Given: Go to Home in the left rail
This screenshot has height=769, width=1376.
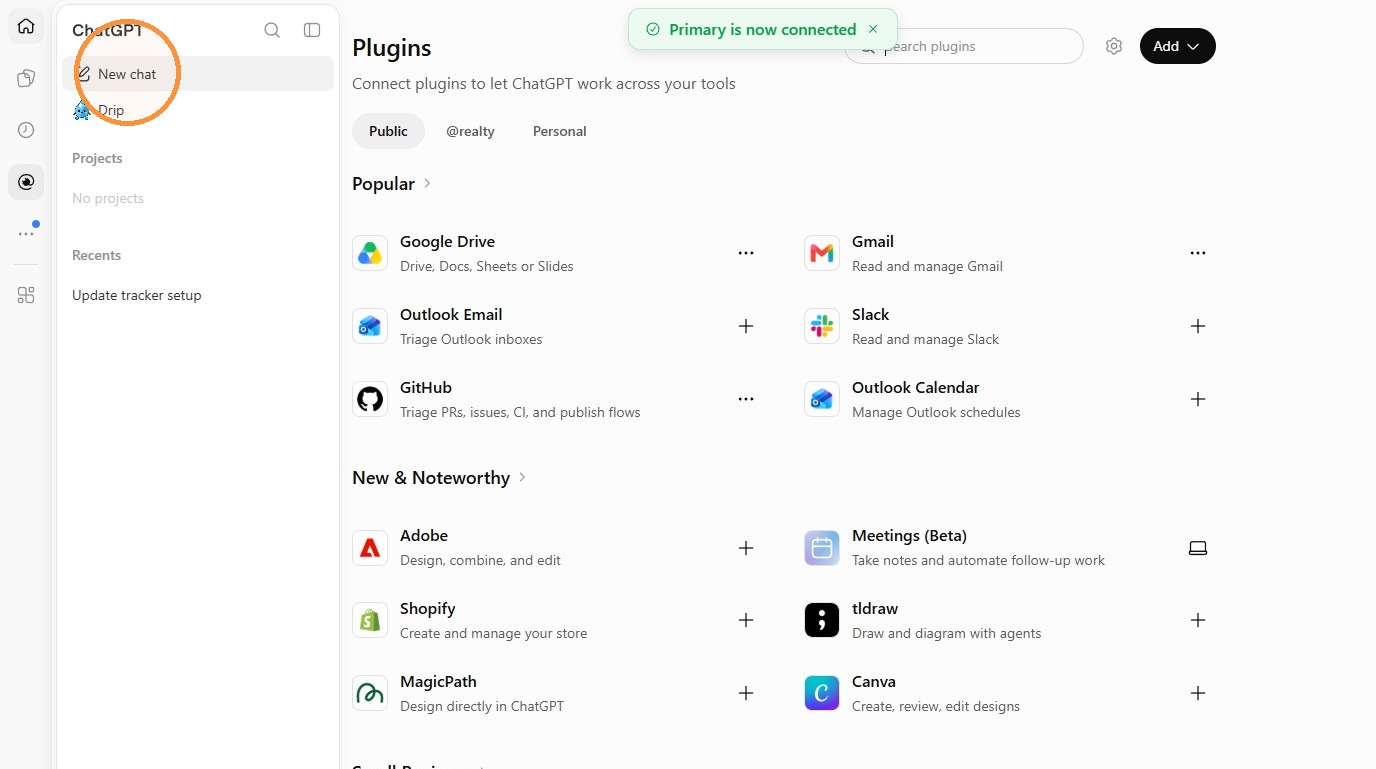Looking at the screenshot, I should tap(26, 26).
